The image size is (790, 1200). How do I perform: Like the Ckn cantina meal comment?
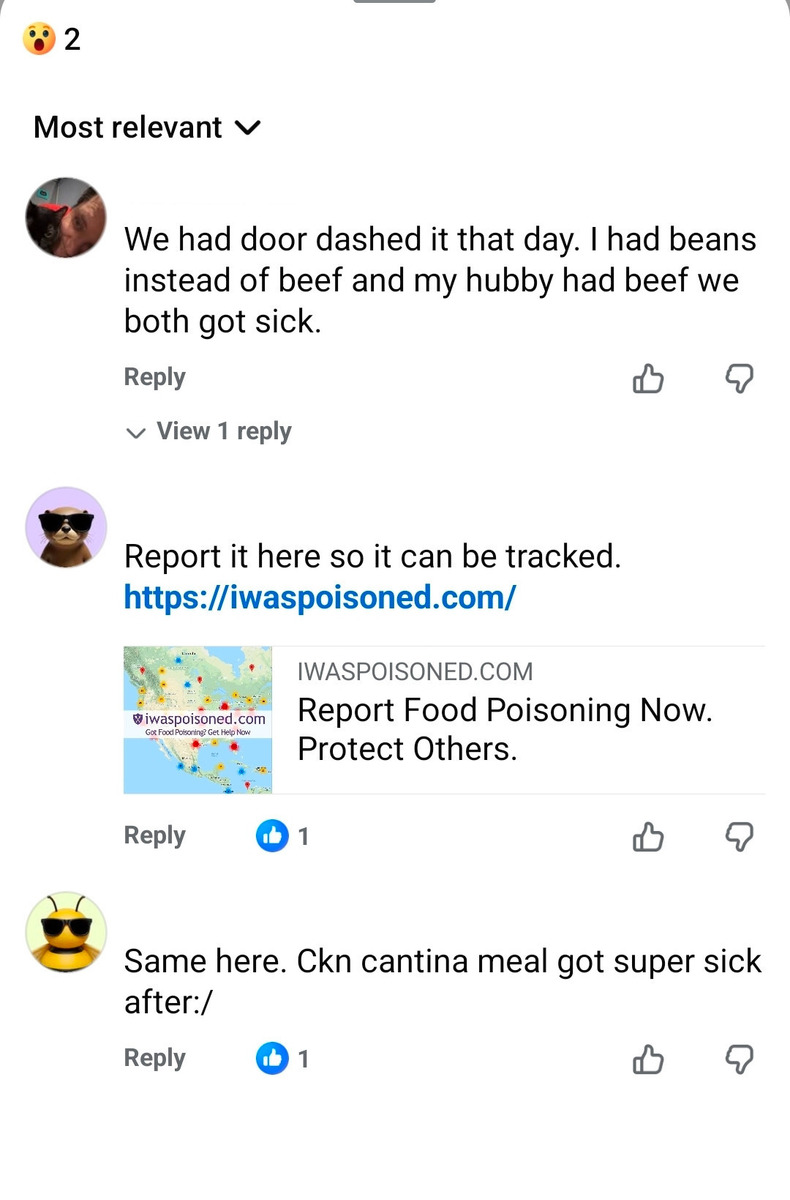[x=648, y=1059]
